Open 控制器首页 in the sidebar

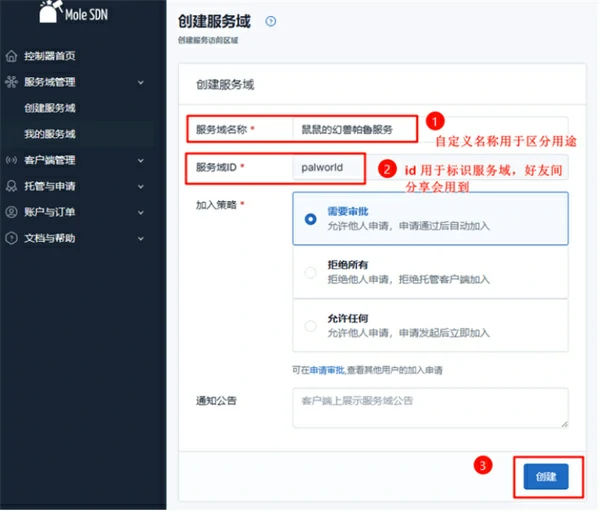pos(50,56)
